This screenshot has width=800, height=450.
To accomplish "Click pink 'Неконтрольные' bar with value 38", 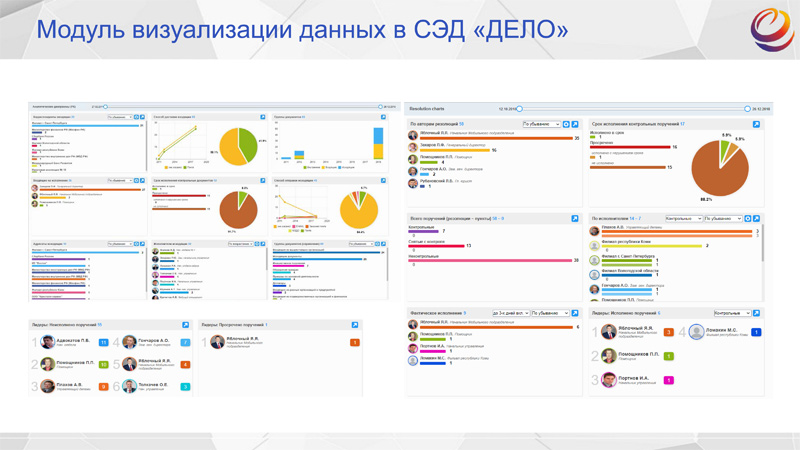I will (x=490, y=260).
